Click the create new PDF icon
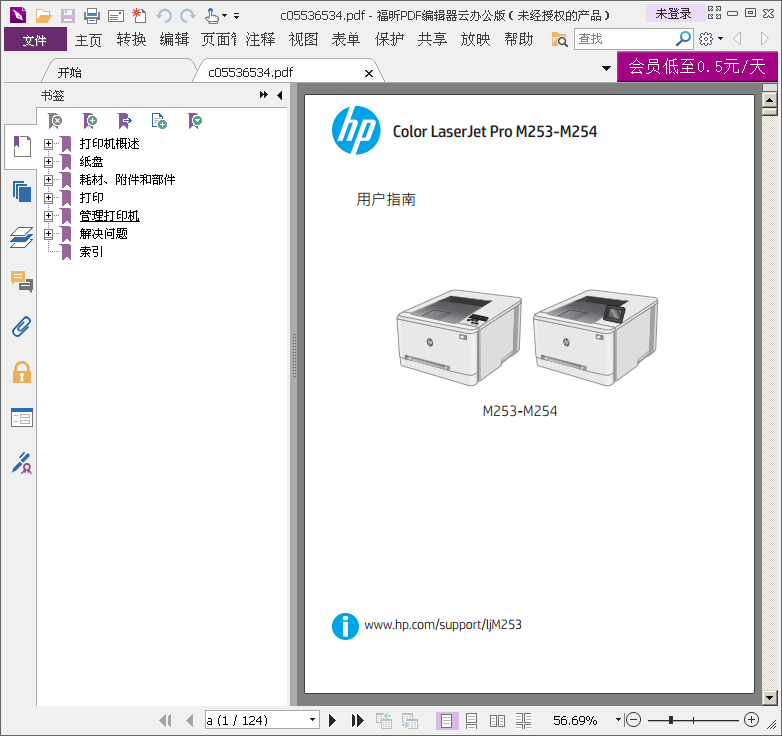 tap(139, 16)
